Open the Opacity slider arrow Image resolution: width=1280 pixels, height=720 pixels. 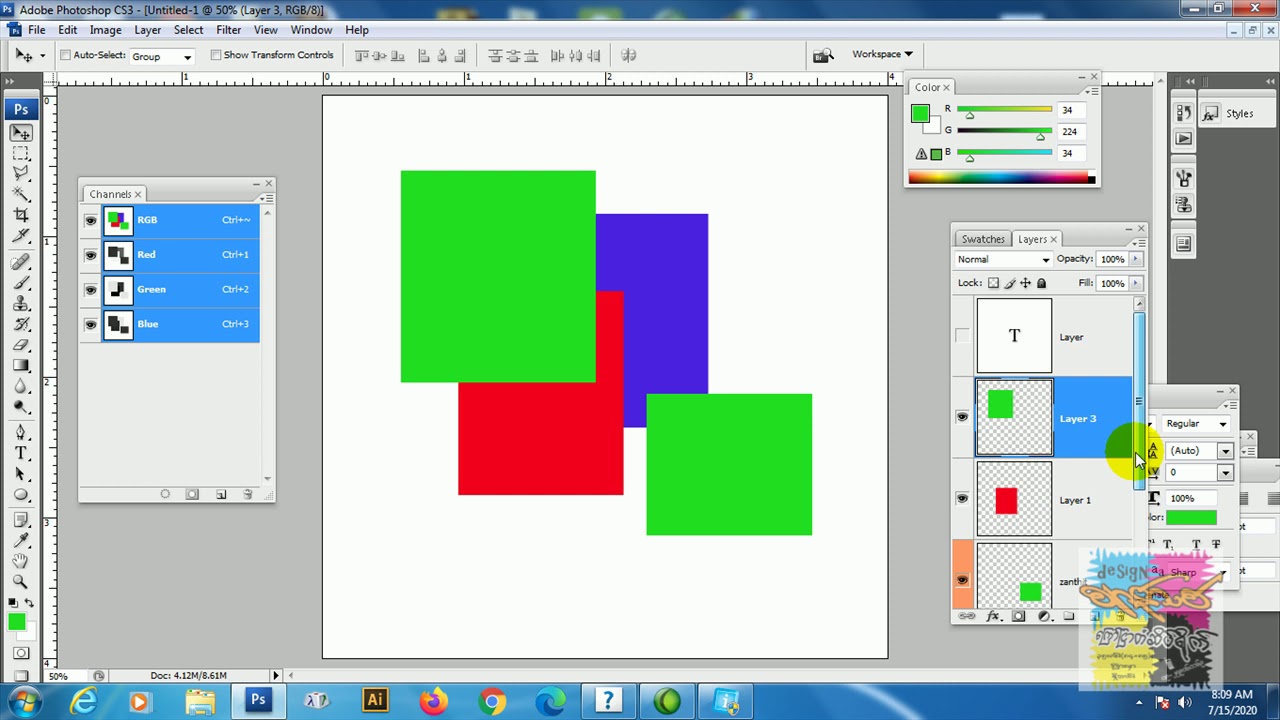click(x=1136, y=259)
